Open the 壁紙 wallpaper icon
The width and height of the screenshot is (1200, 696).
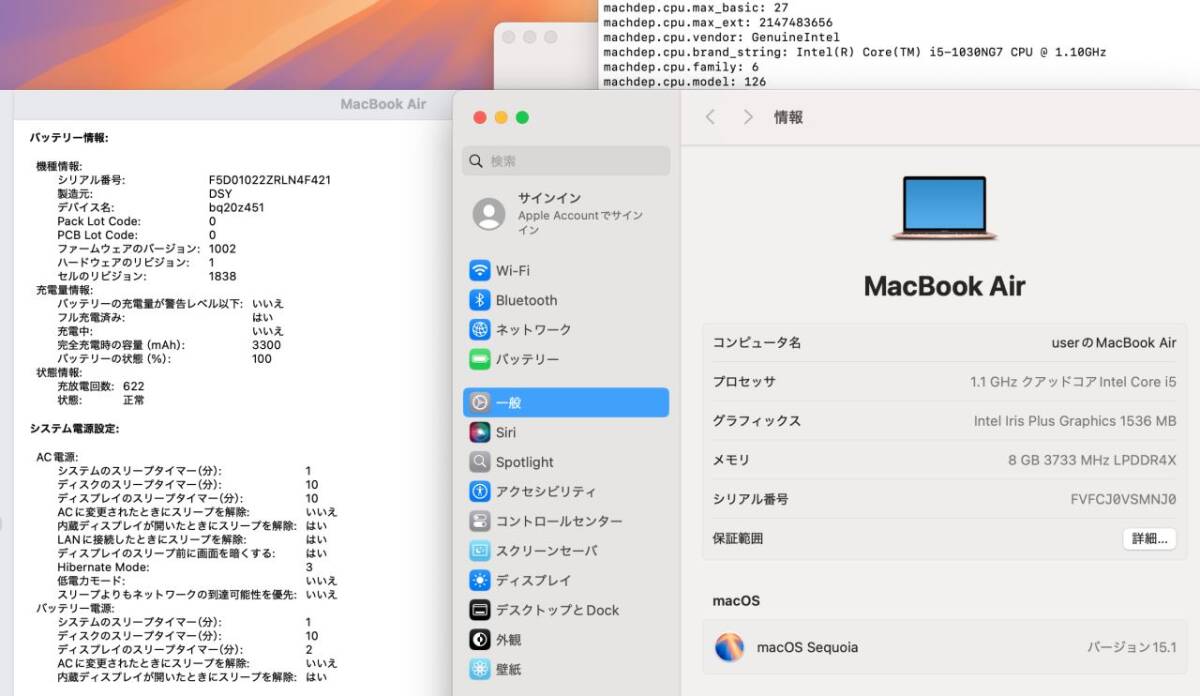[x=480, y=669]
